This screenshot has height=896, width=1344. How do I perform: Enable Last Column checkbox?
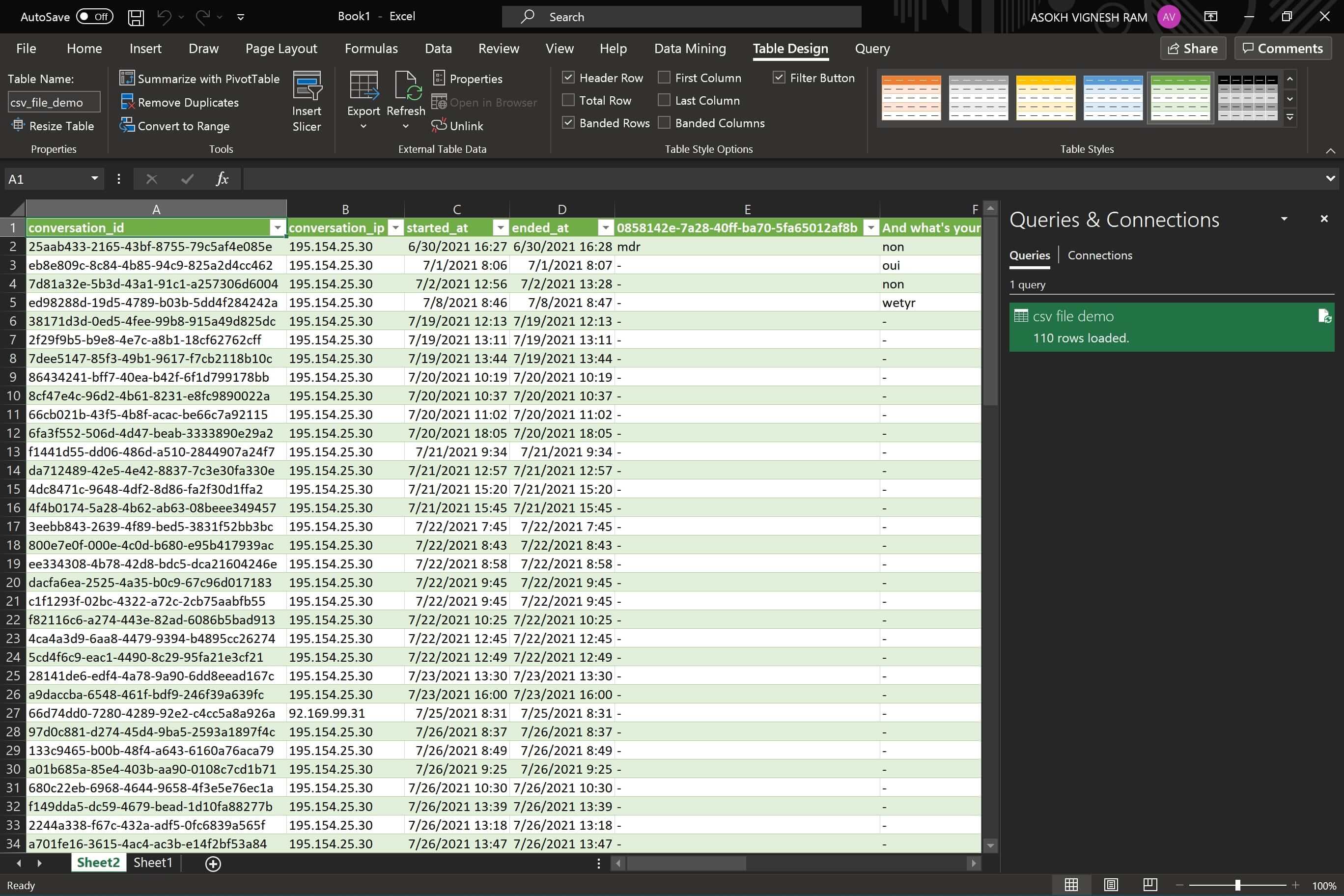(664, 100)
